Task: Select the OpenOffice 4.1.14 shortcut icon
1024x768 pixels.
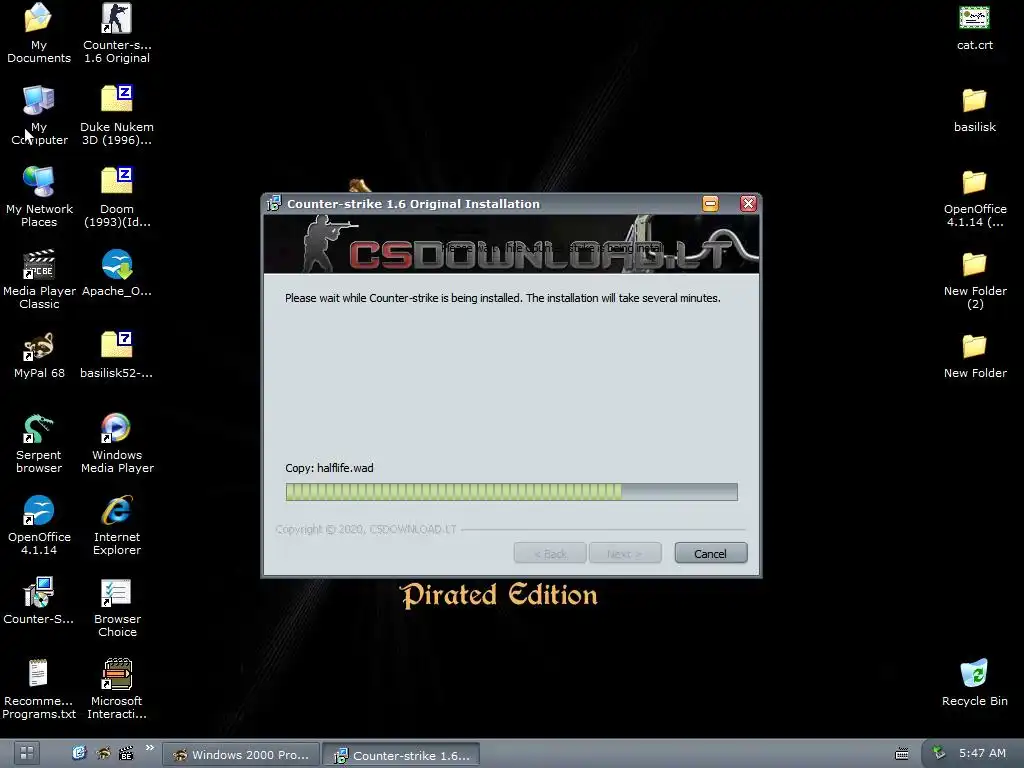Action: click(x=39, y=525)
